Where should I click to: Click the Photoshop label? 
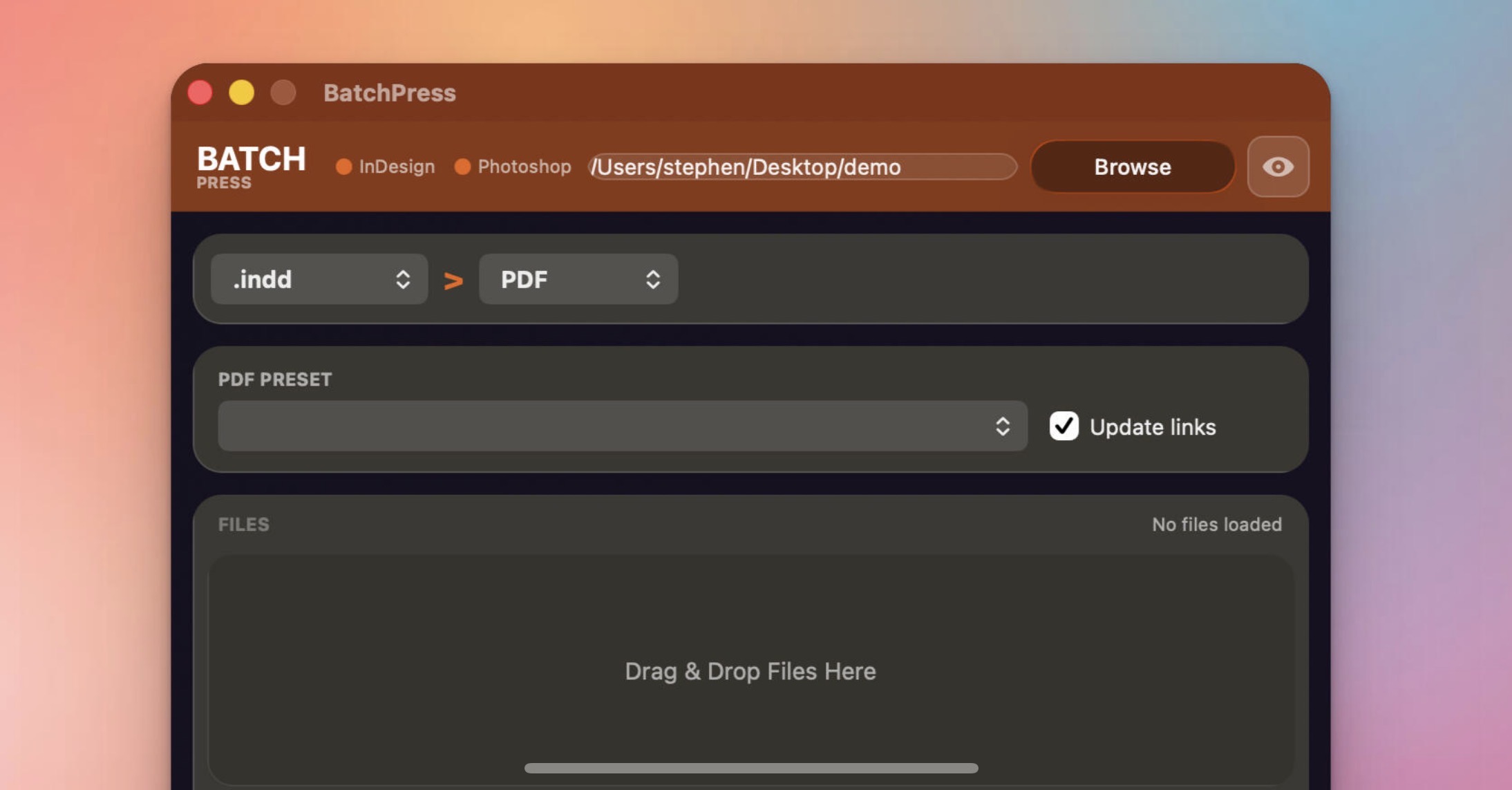click(525, 167)
